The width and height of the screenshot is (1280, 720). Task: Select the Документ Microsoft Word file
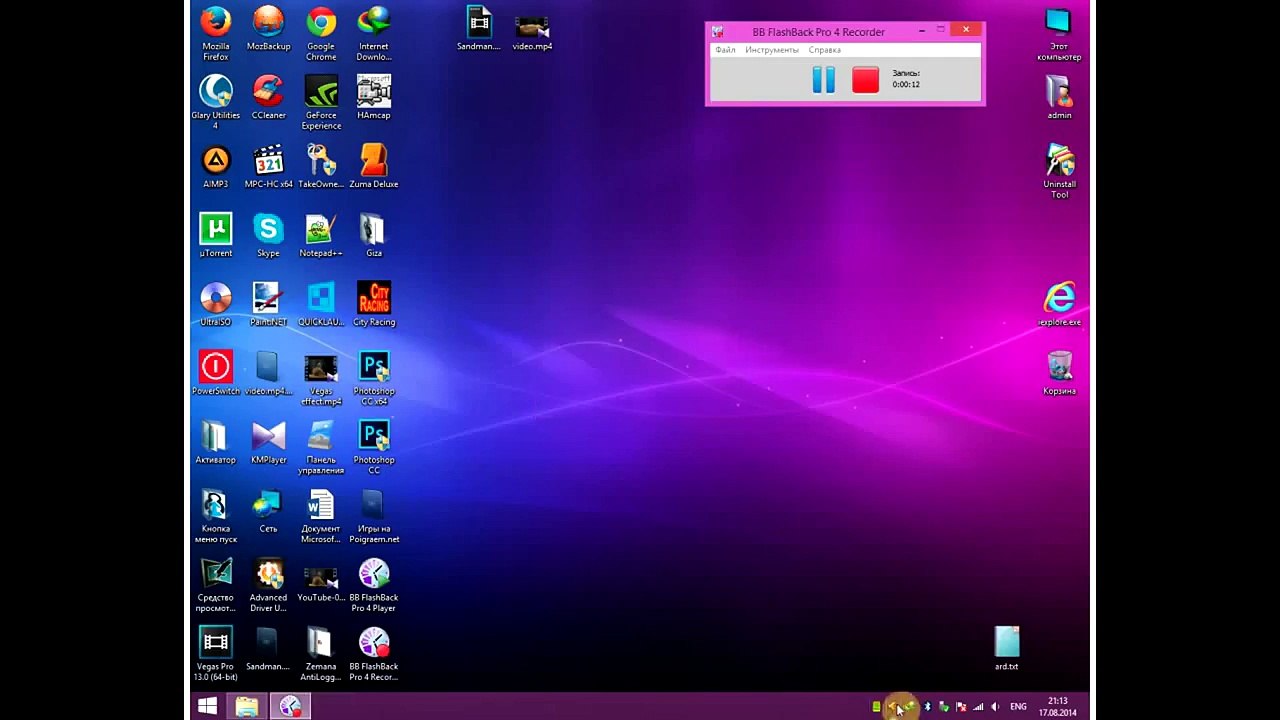point(321,516)
